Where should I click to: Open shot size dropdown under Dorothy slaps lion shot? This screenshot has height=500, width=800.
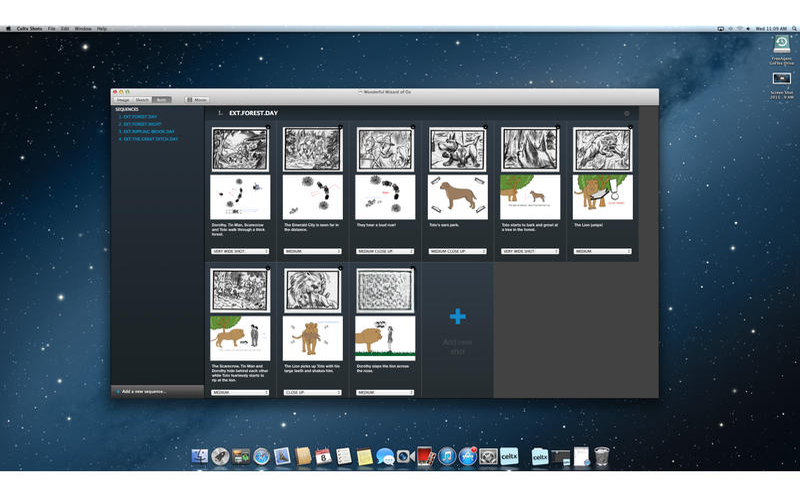[x=385, y=393]
